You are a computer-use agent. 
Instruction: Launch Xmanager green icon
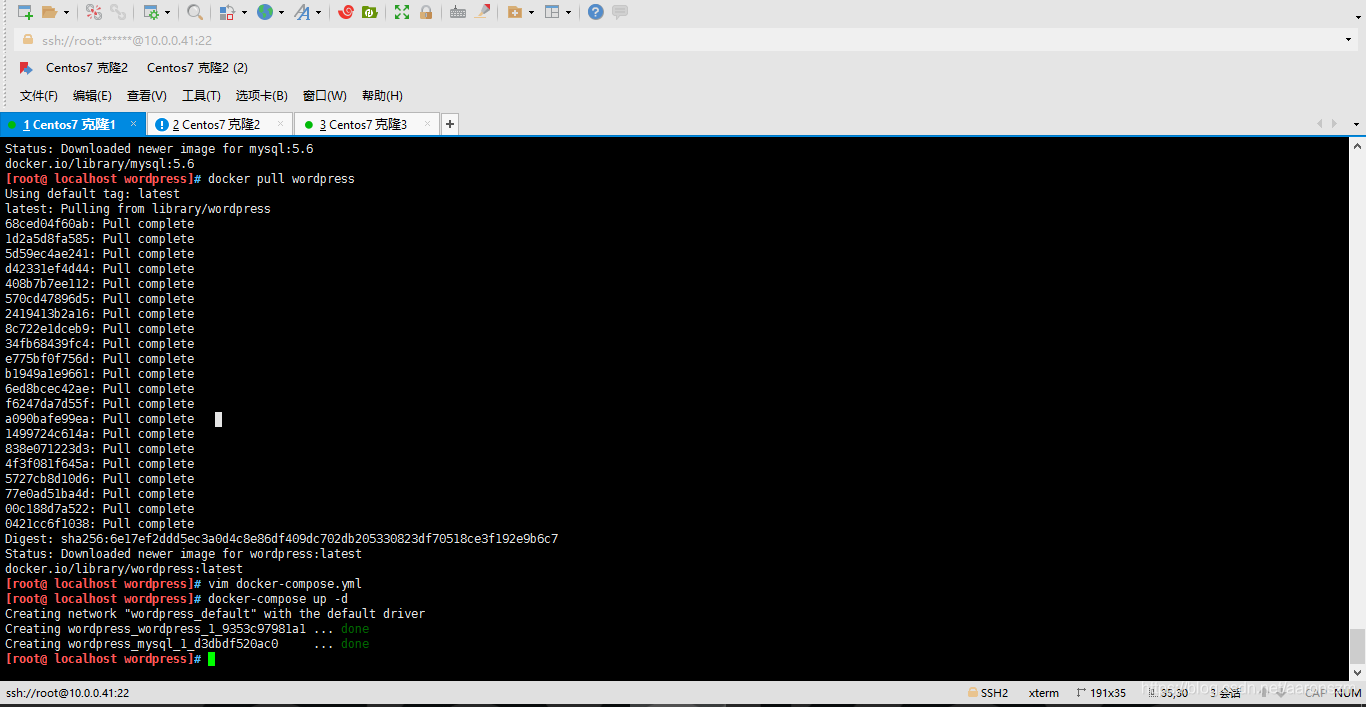370,12
